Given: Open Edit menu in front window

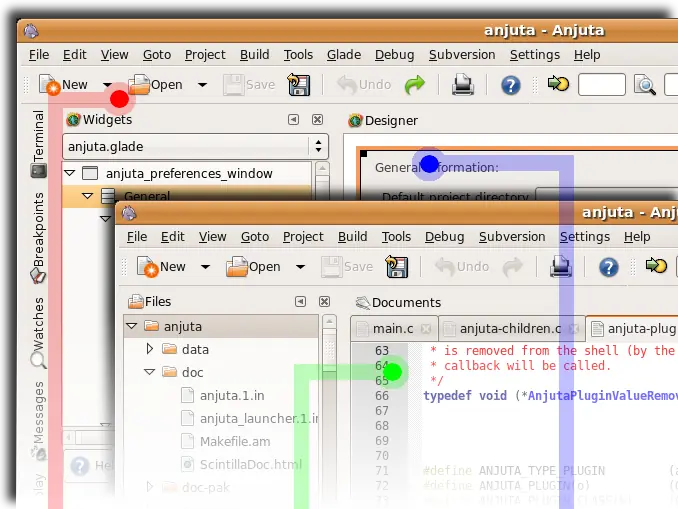Looking at the screenshot, I should [173, 237].
